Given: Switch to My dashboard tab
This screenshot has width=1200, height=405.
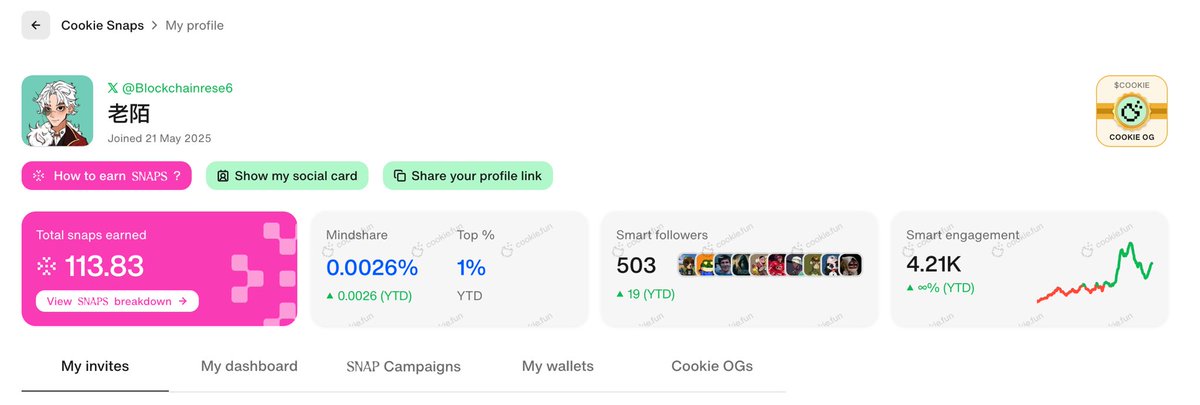Looking at the screenshot, I should coord(249,366).
